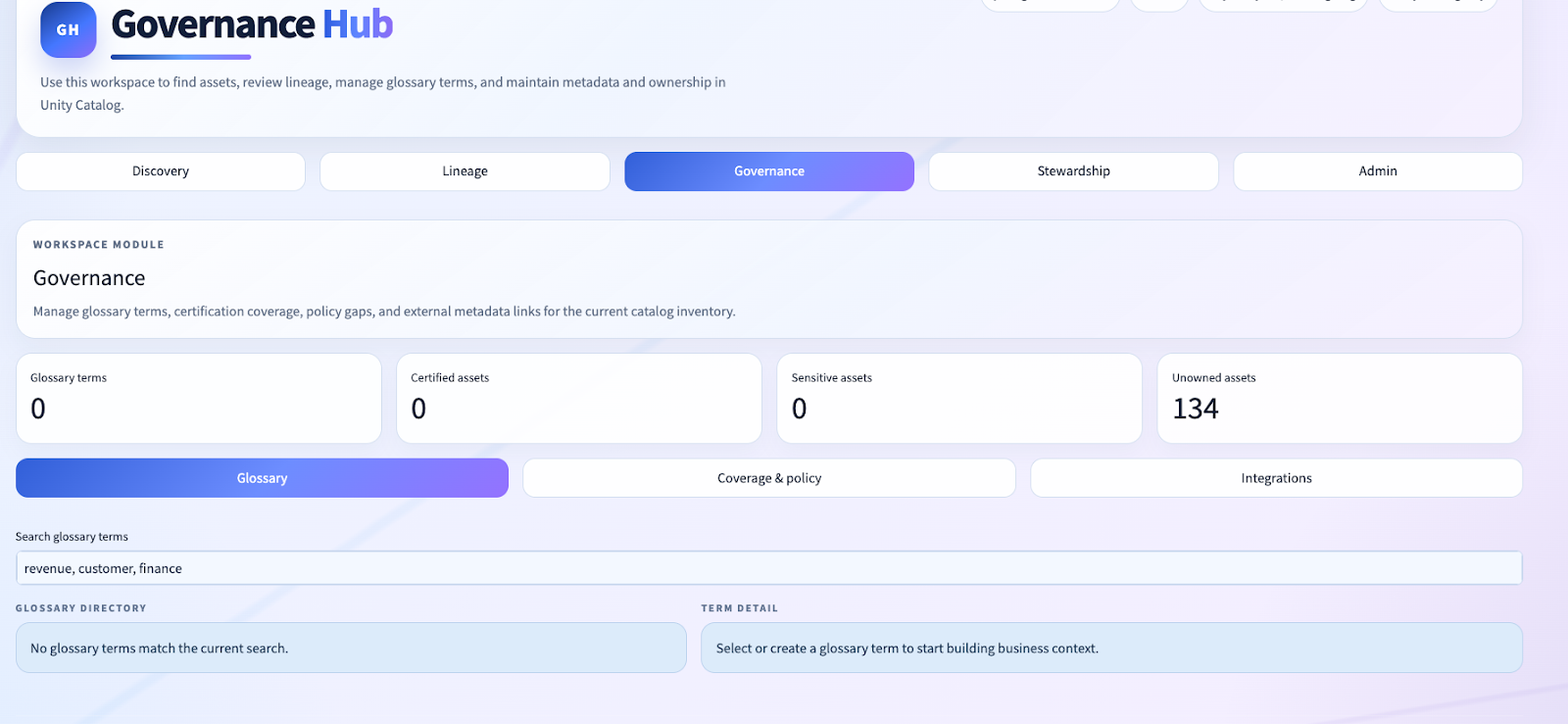Click the term detail placeholder panel
1568x724 pixels.
click(1111, 648)
